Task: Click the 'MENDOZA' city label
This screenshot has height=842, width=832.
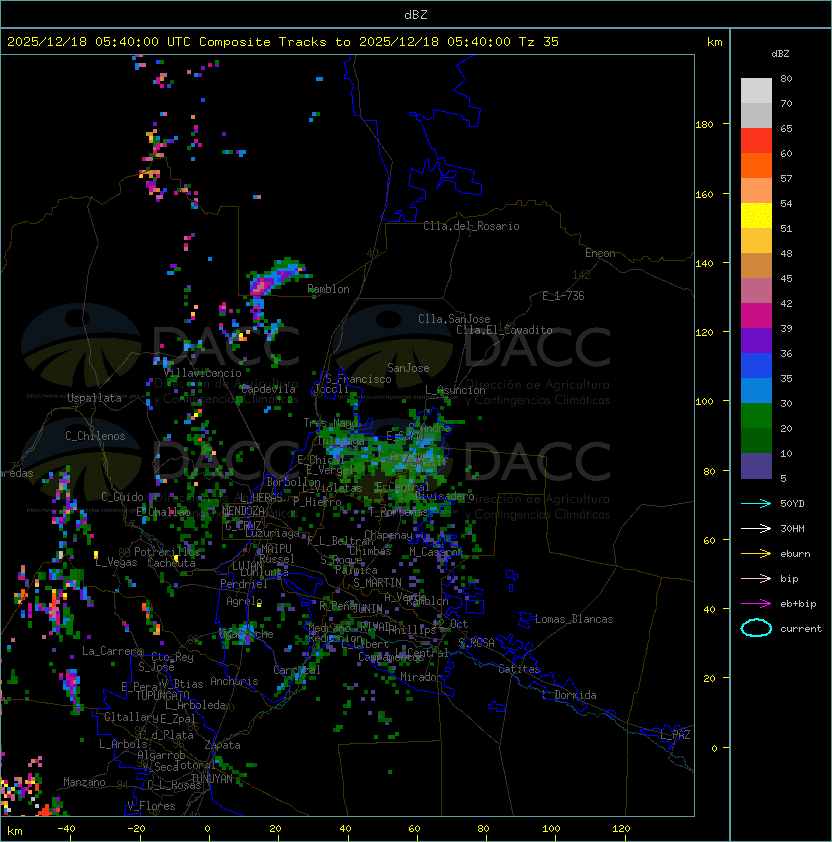Action: point(243,511)
